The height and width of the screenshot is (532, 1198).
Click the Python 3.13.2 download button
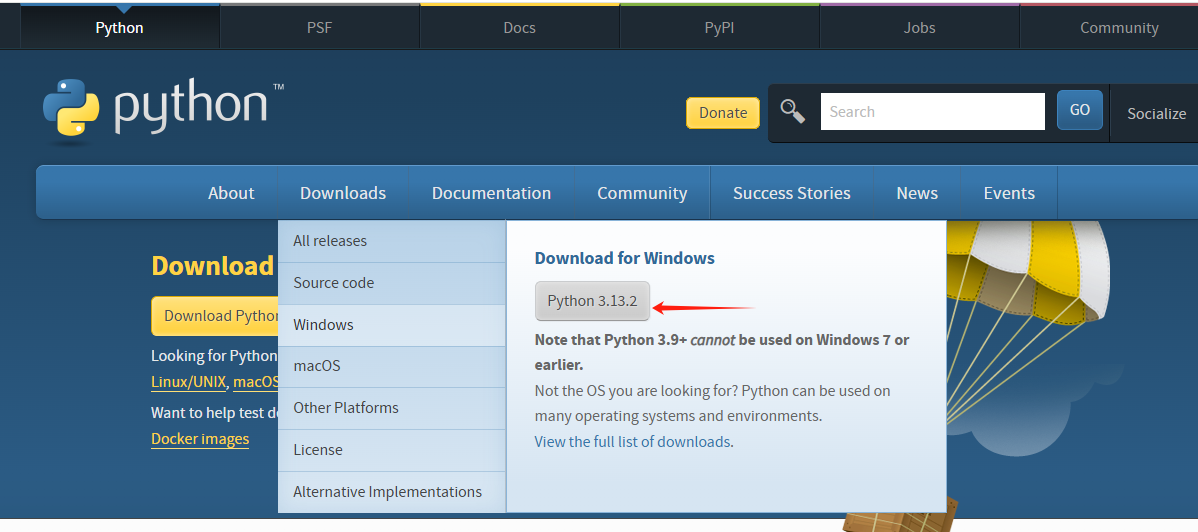[x=592, y=301]
